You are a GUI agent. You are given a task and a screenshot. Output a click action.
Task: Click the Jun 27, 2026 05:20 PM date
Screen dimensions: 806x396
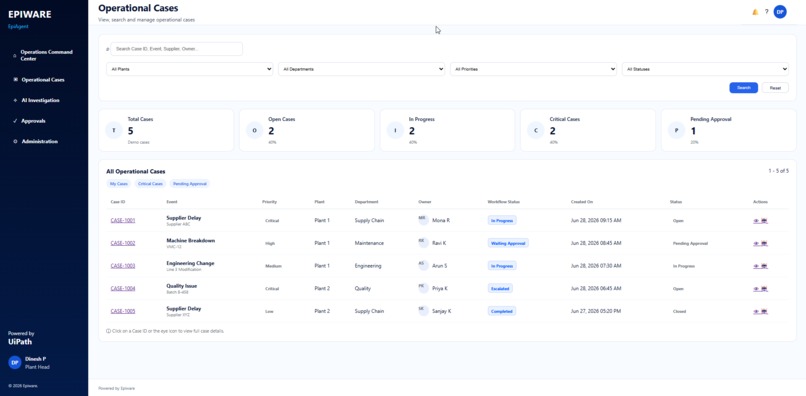(x=596, y=311)
